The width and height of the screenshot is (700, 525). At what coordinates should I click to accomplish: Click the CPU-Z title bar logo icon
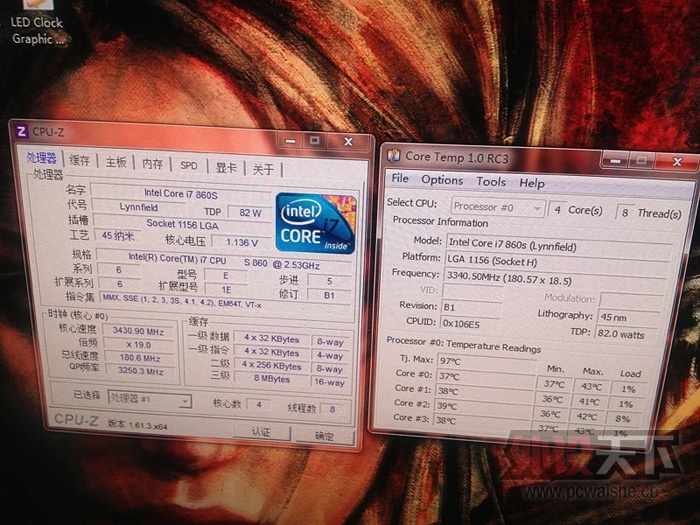click(x=21, y=131)
